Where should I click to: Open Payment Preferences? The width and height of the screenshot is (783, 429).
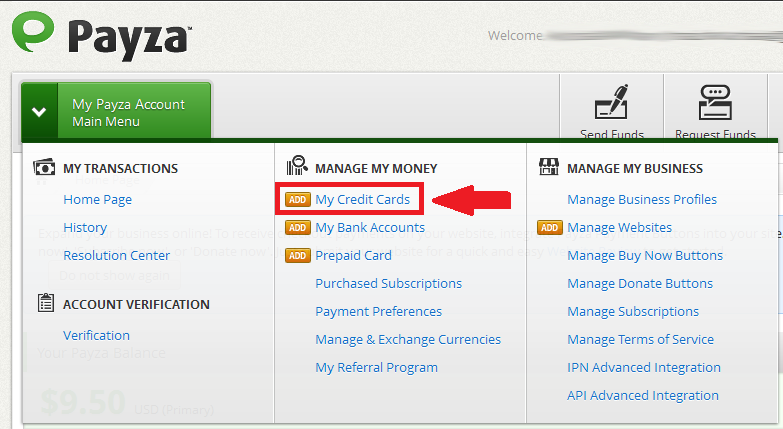pos(379,312)
